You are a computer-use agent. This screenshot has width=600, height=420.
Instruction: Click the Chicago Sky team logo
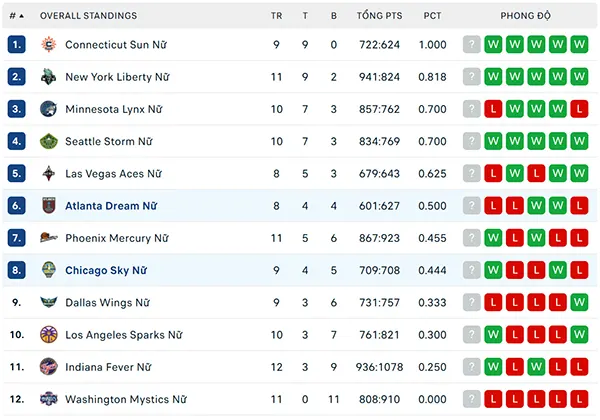[x=49, y=270]
